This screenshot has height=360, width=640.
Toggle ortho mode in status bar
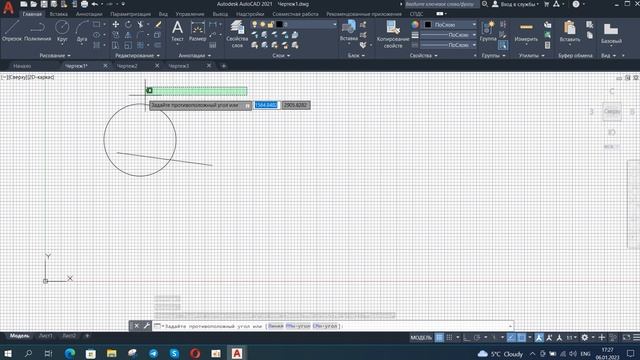click(467, 338)
